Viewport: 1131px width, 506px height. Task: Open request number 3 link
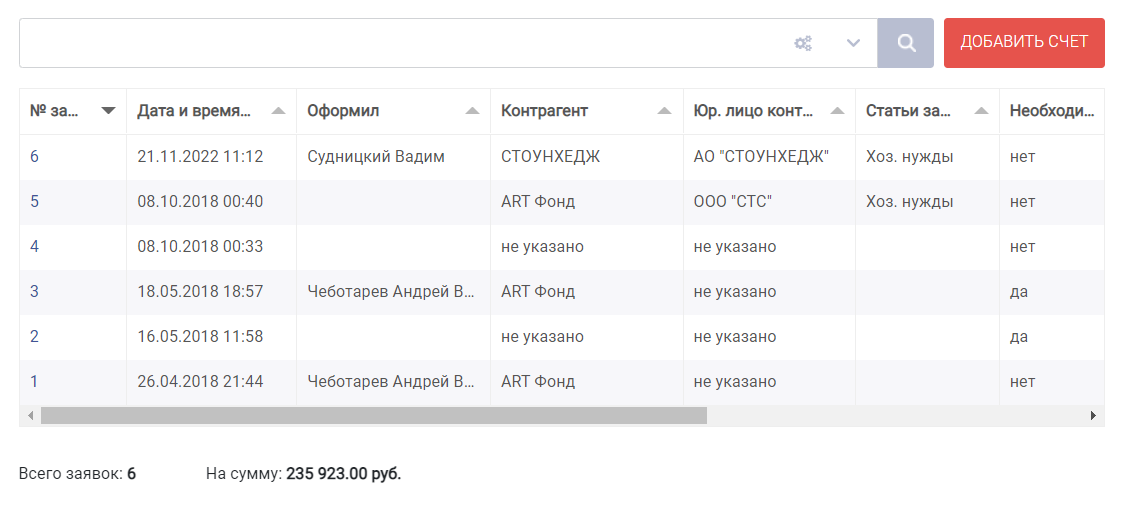click(35, 292)
